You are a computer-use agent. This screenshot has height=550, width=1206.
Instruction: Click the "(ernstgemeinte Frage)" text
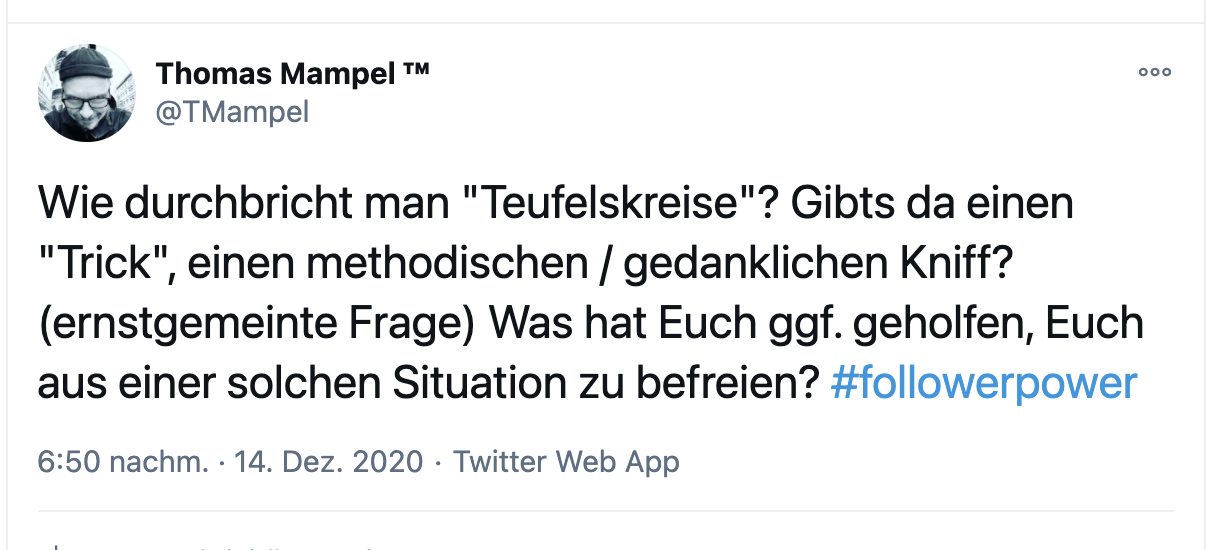click(257, 325)
